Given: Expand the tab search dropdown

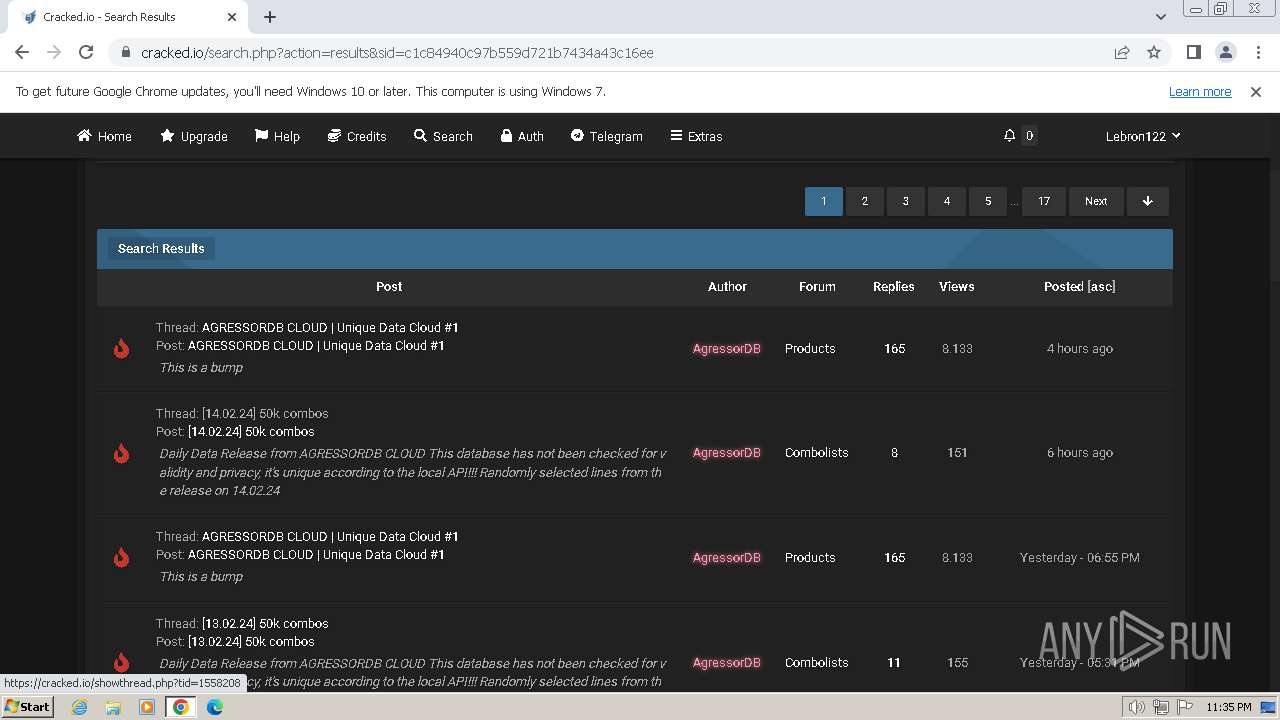Looking at the screenshot, I should coord(1160,17).
